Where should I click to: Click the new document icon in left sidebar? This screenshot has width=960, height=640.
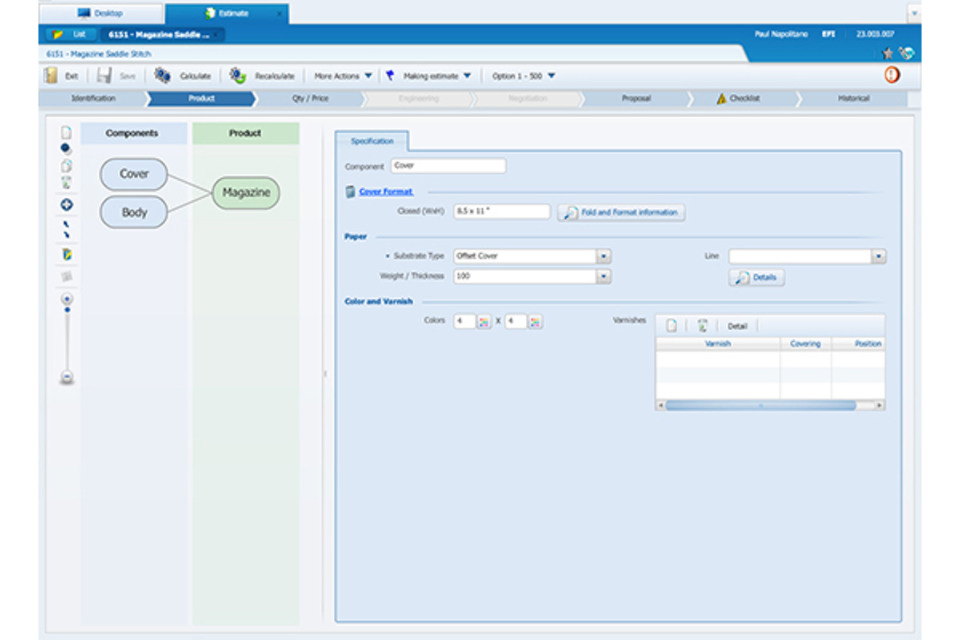pyautogui.click(x=66, y=132)
